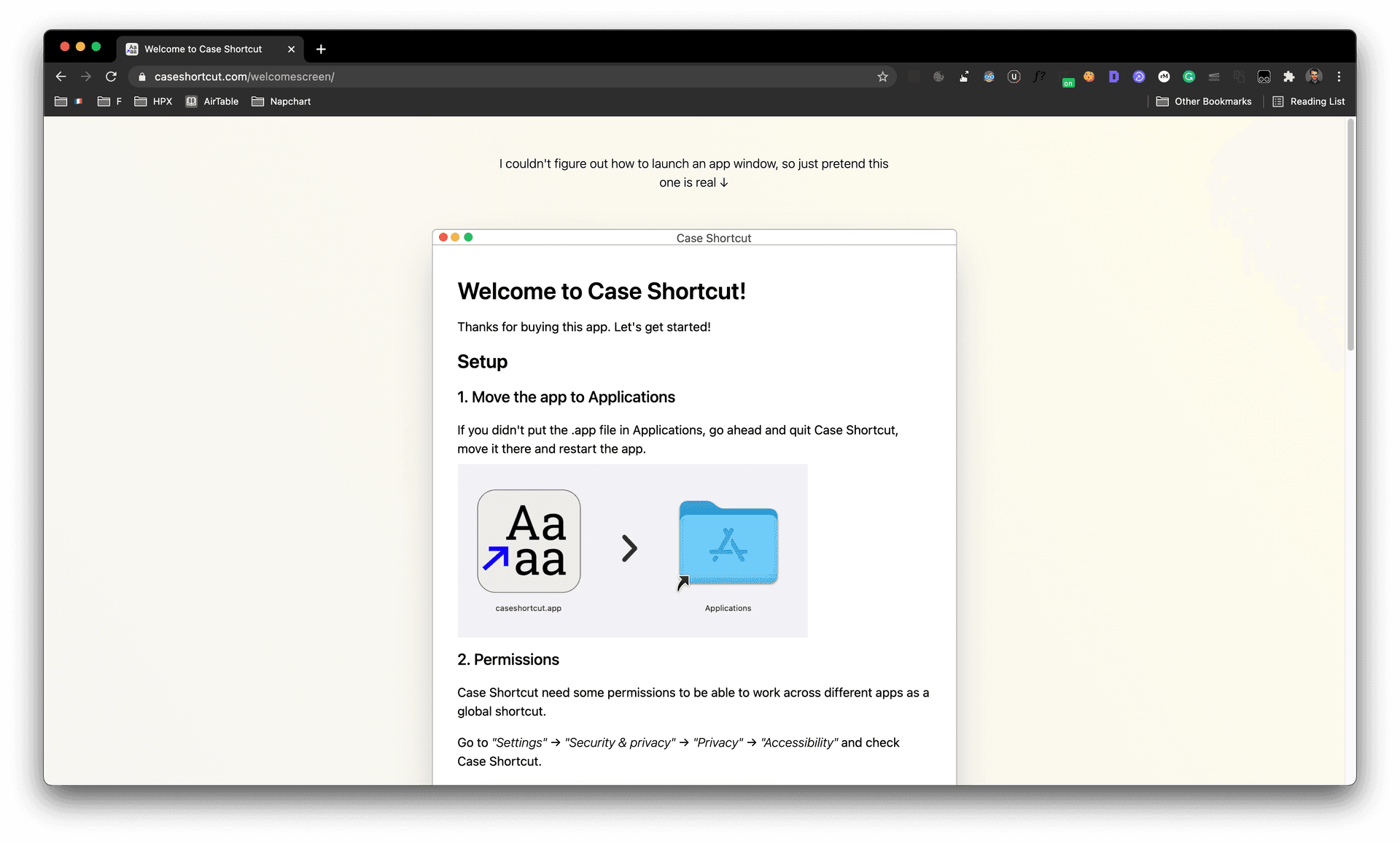Open the Reading List
This screenshot has width=1400, height=843.
coord(1309,101)
